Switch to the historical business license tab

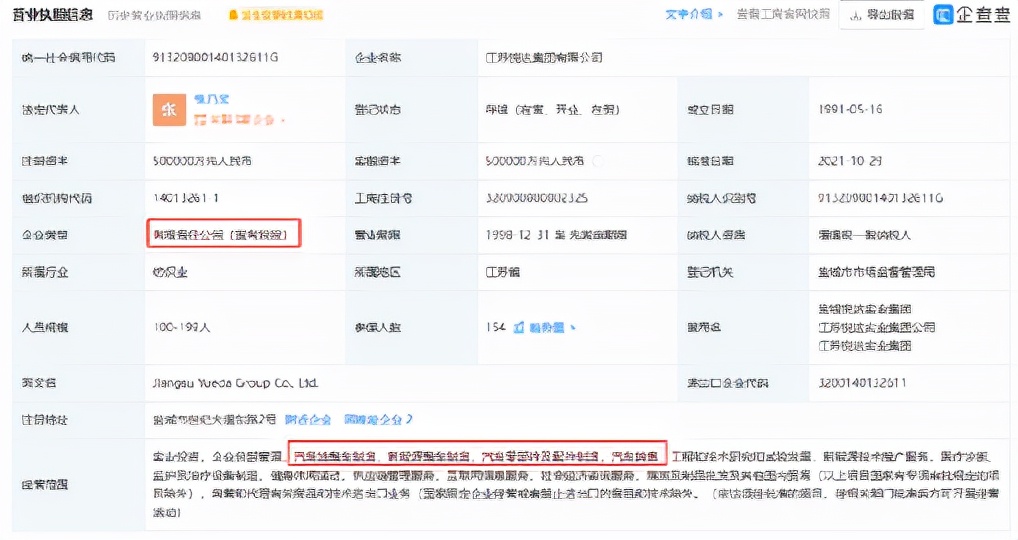click(155, 15)
